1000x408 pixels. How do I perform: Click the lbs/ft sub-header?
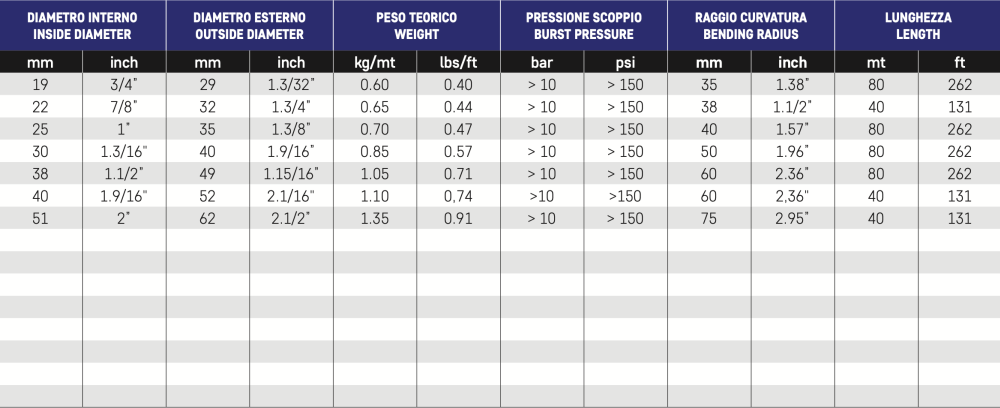458,63
